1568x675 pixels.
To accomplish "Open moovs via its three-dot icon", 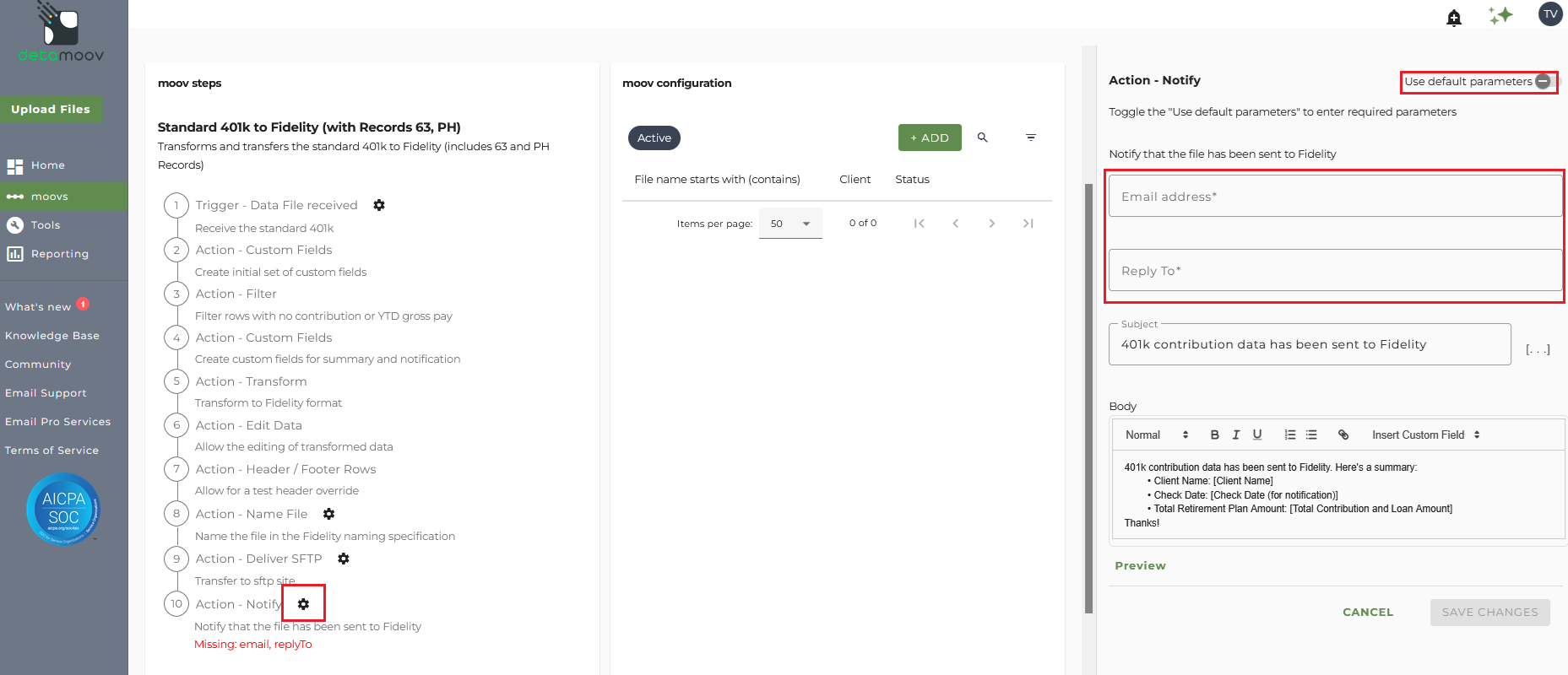I will click(x=15, y=197).
